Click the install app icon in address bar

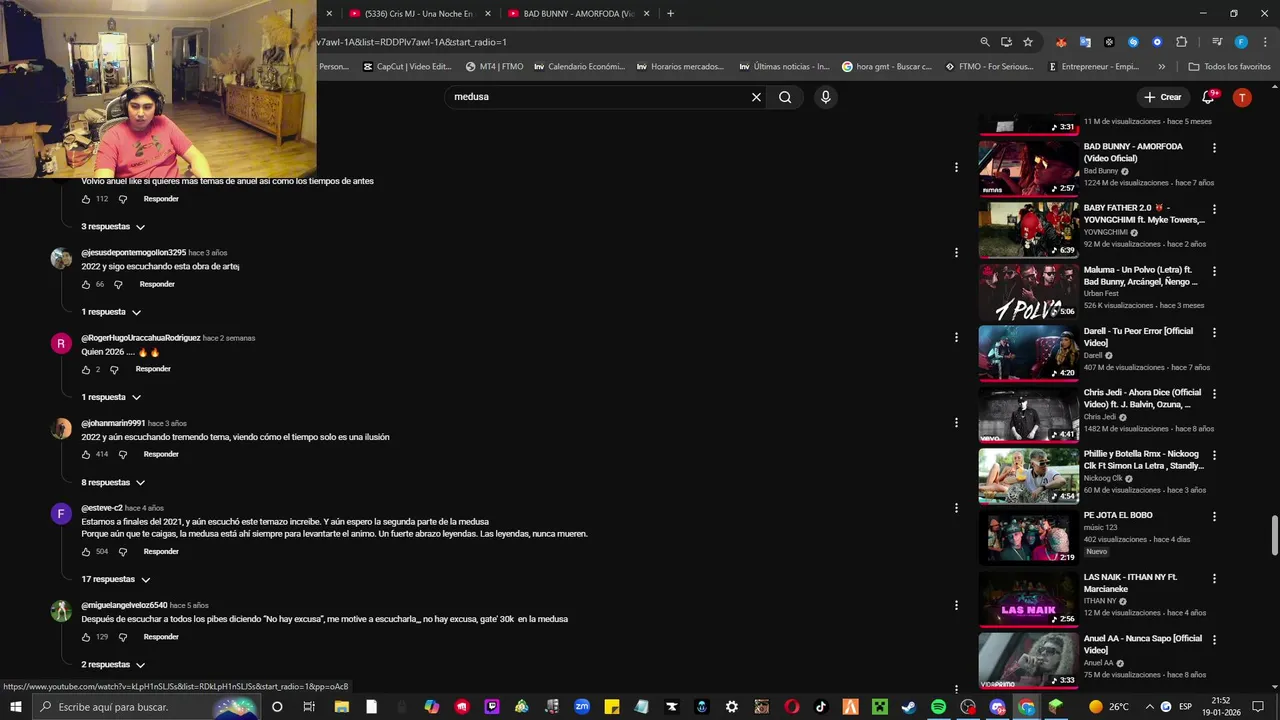click(1006, 42)
